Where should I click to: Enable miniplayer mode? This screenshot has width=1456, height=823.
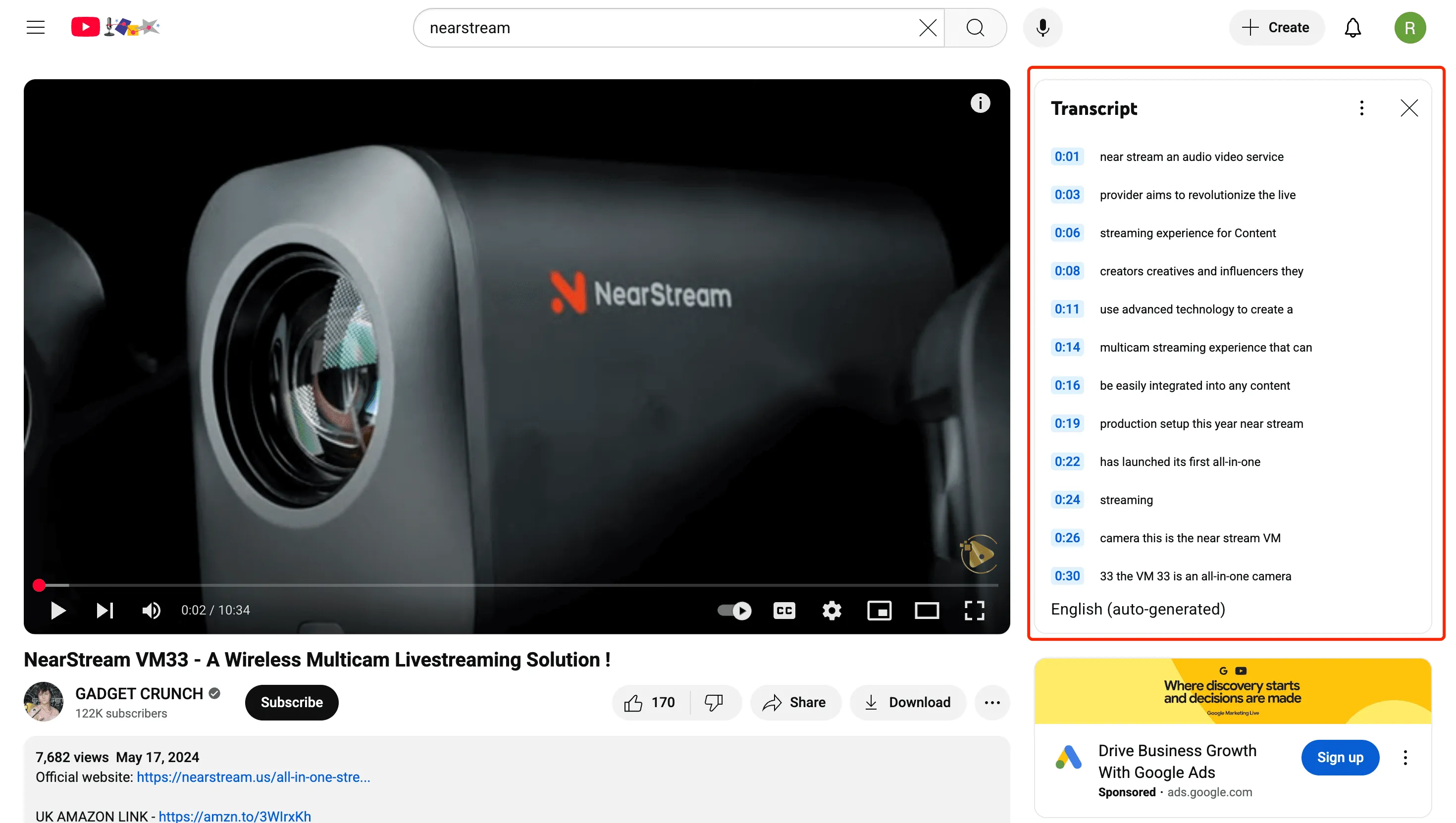tap(879, 611)
